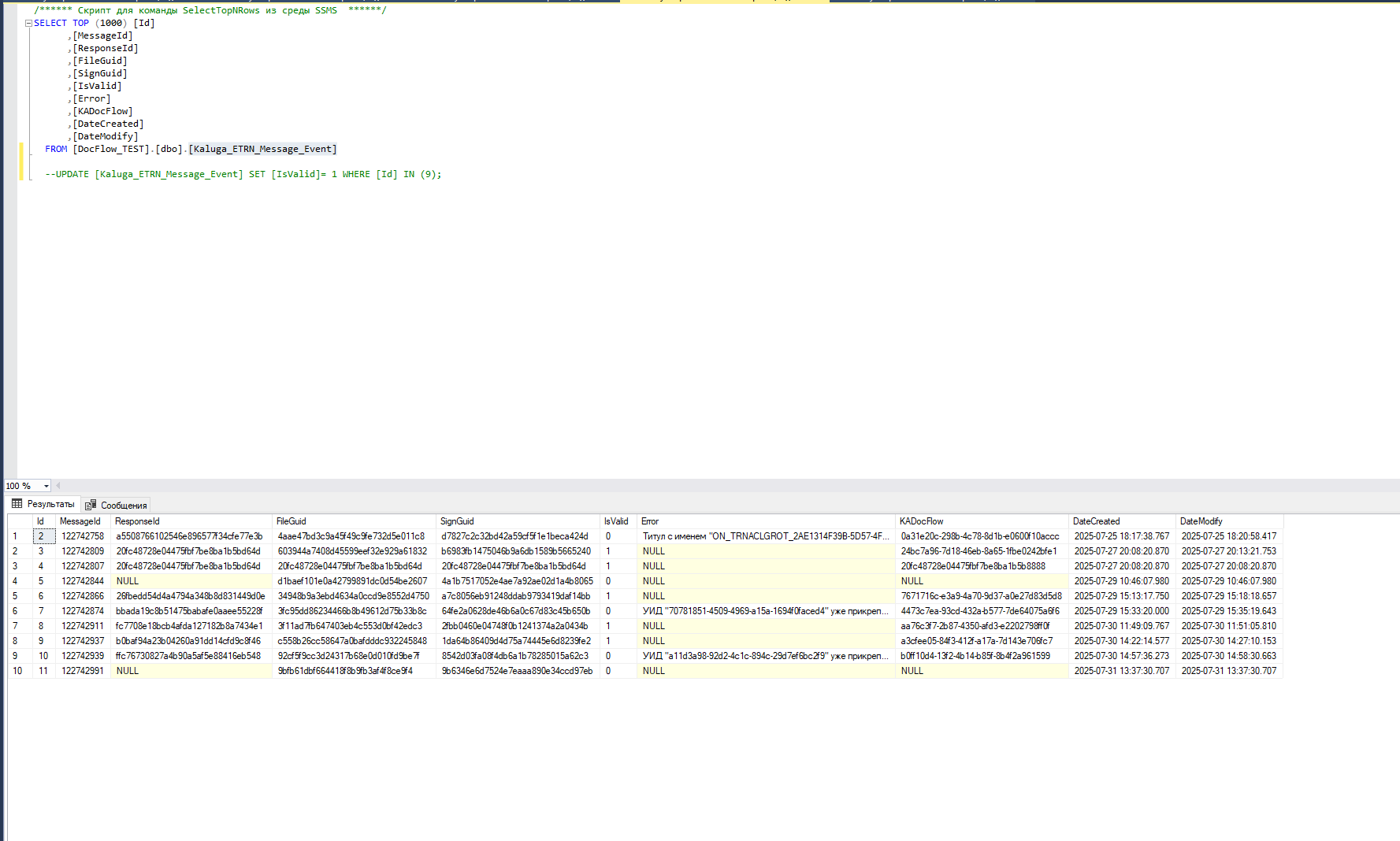
Task: Click the editor horizontal scrollbar left arrow
Action: [x=58, y=486]
